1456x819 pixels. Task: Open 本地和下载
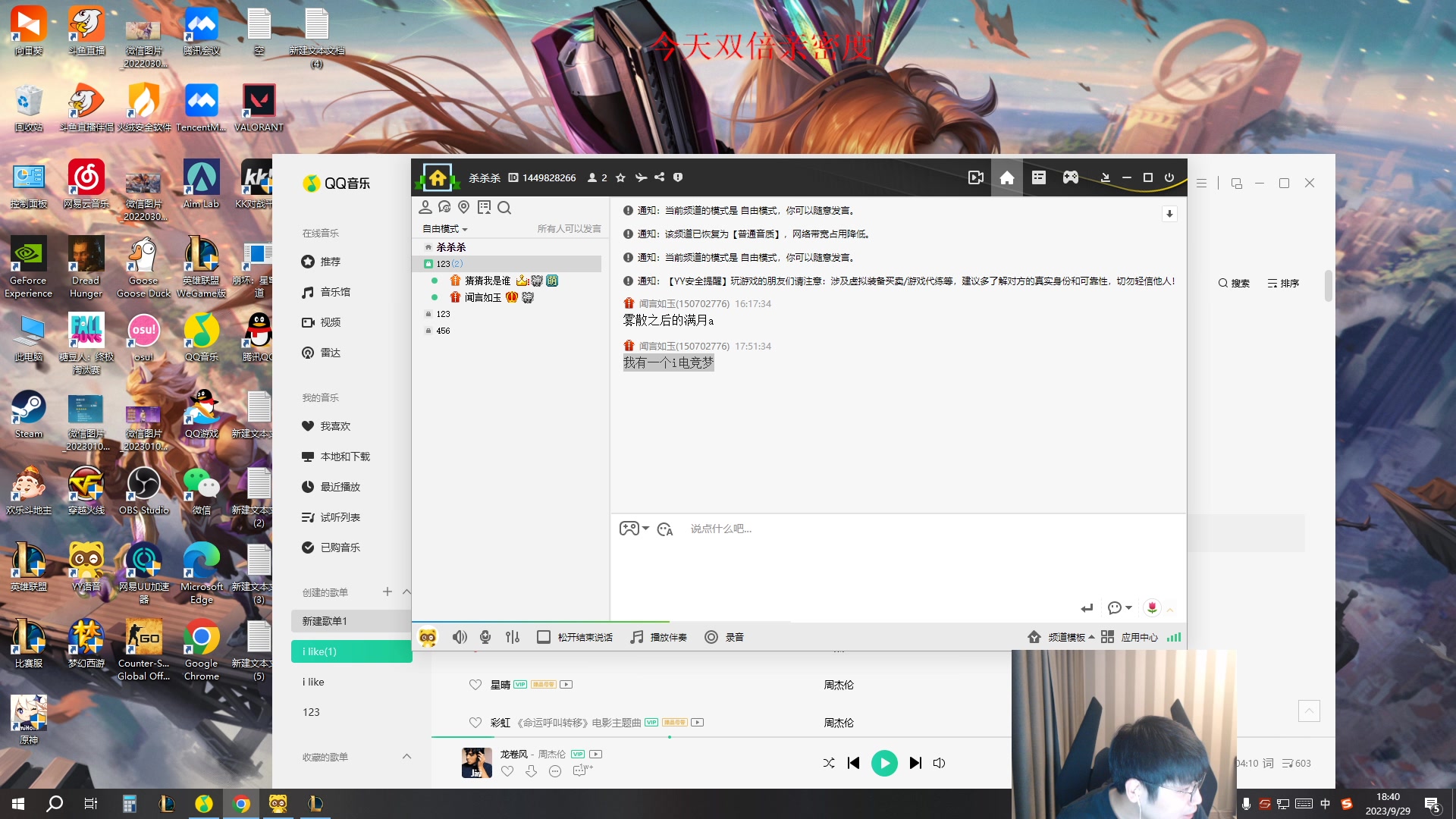click(x=335, y=457)
